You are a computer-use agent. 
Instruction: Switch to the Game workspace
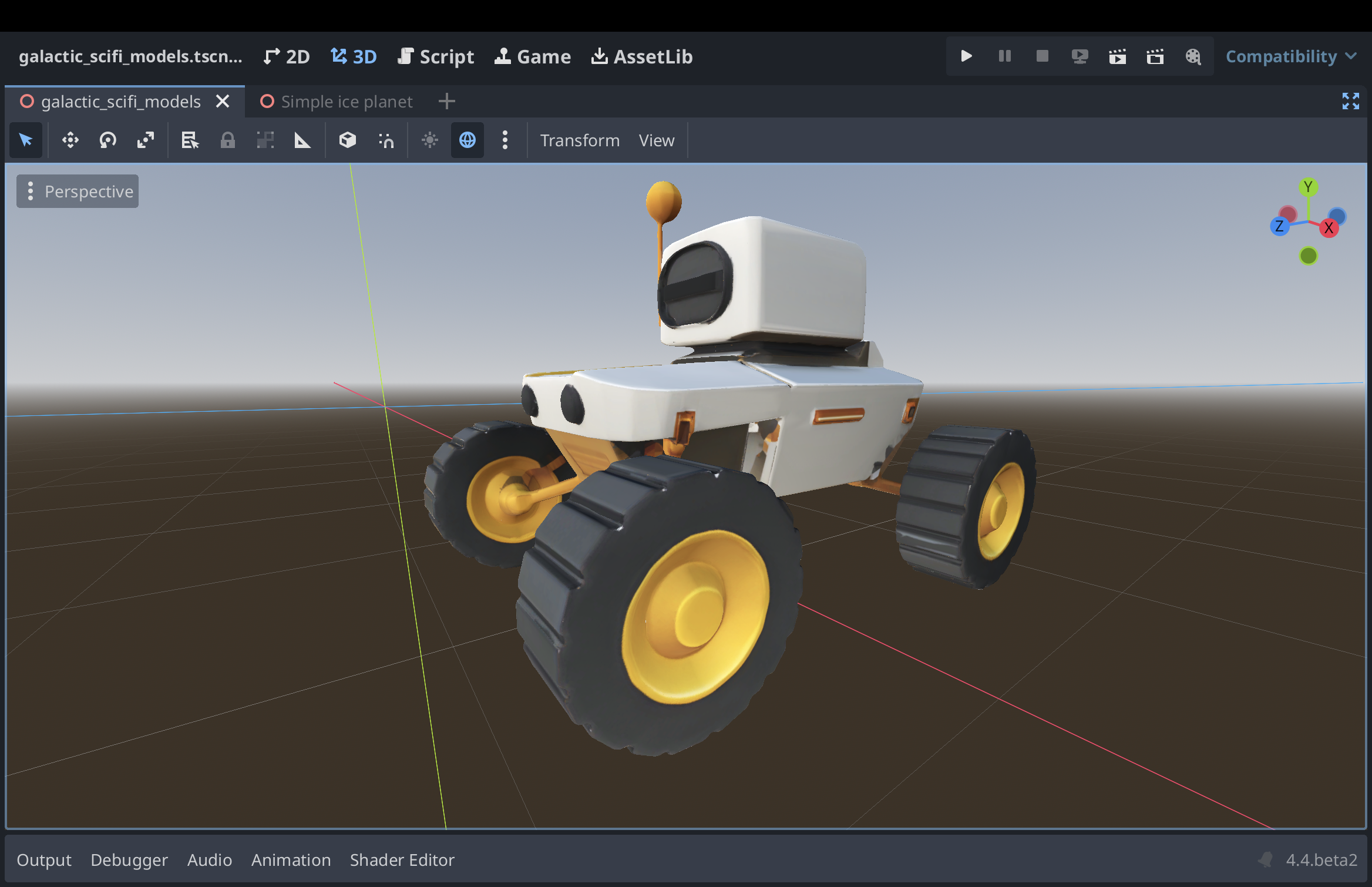pos(533,57)
